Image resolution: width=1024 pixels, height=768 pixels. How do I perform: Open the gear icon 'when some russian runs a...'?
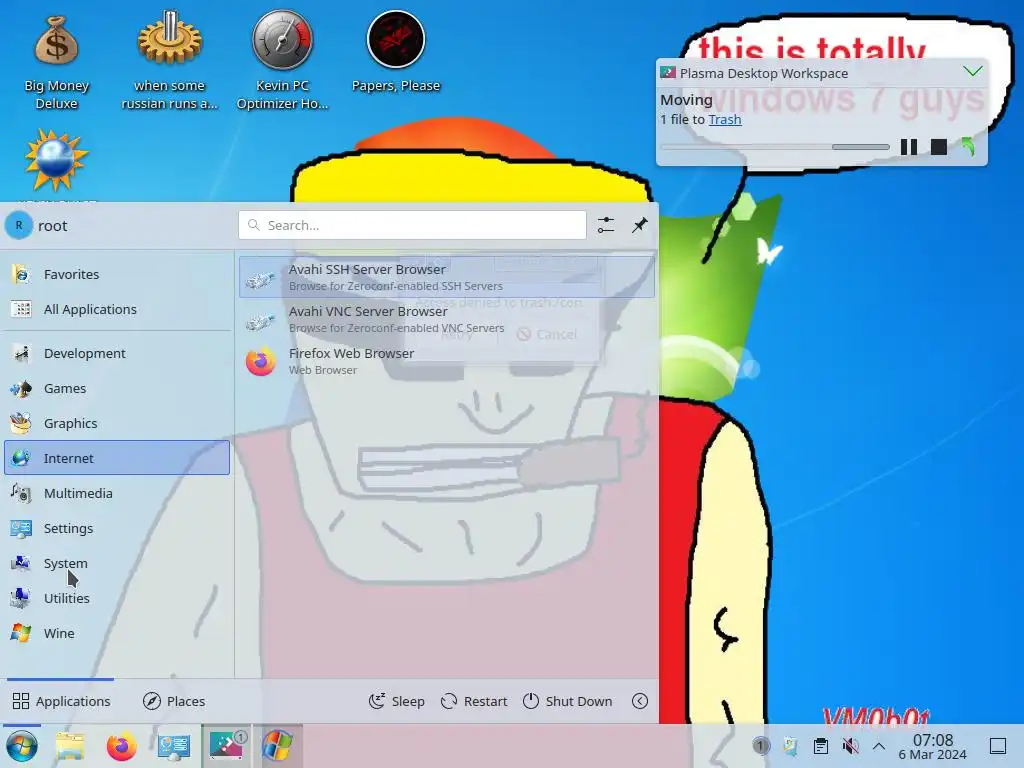(x=169, y=60)
